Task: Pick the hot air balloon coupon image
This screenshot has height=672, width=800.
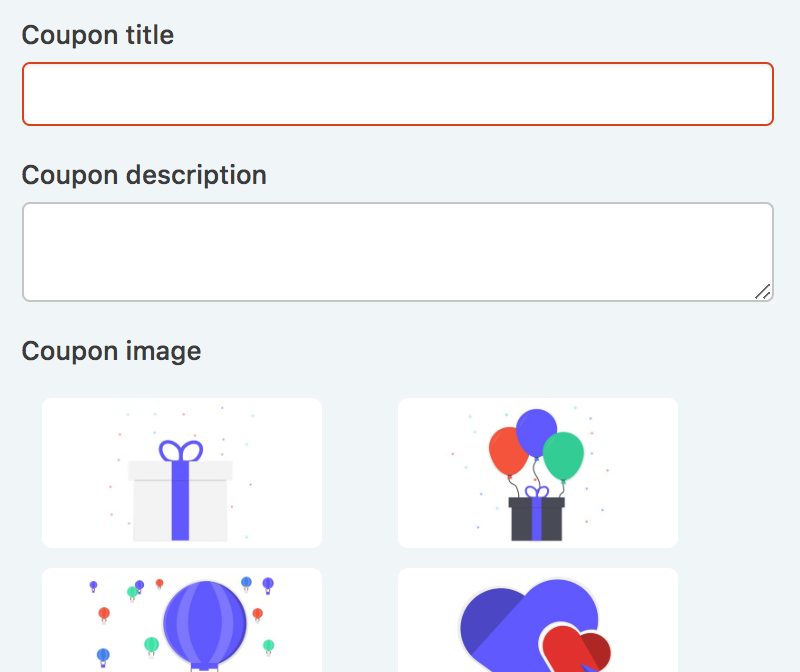Action: tap(182, 620)
